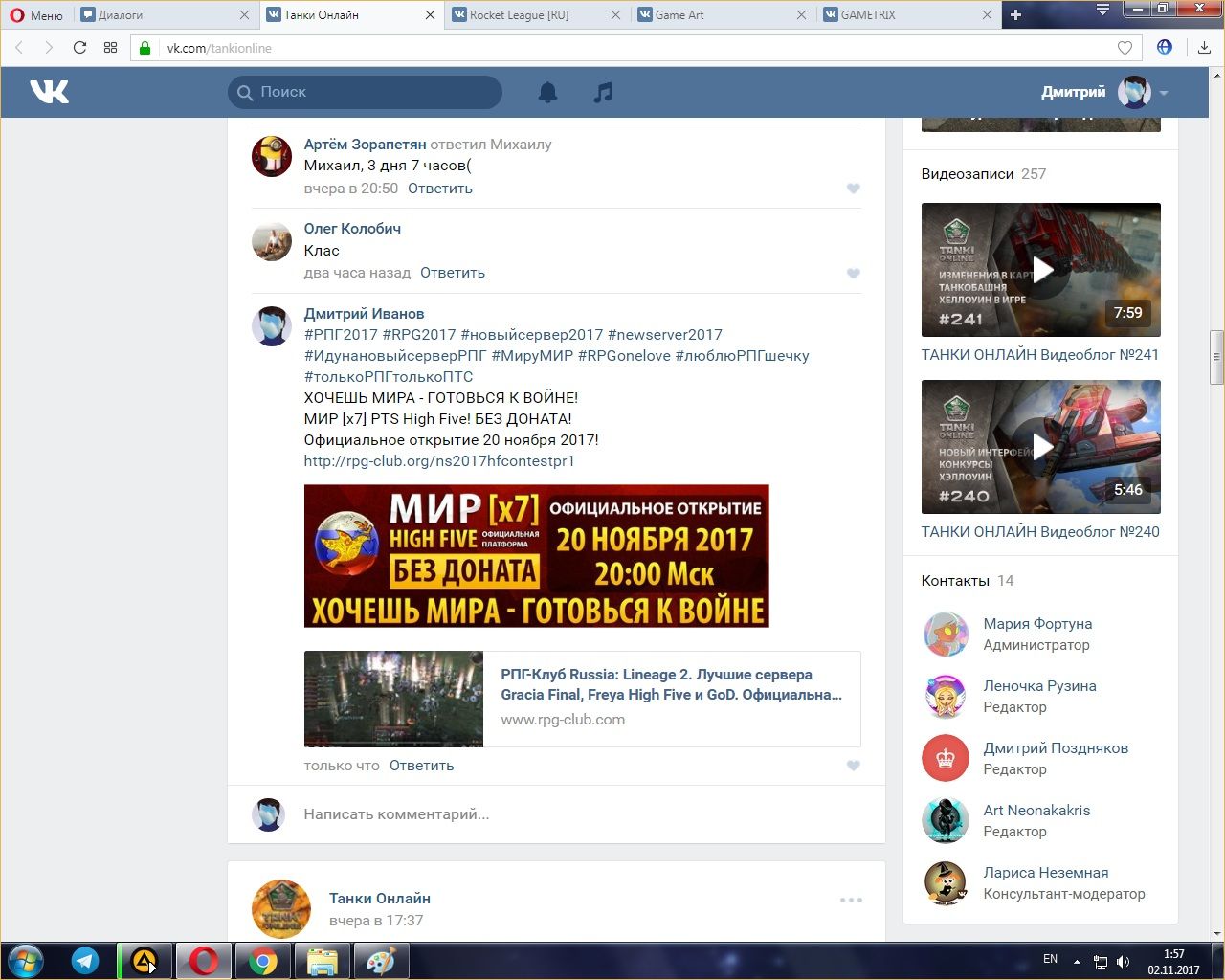Open the rpg-club.org/ns2017hfcontestpr1 link

pyautogui.click(x=438, y=461)
